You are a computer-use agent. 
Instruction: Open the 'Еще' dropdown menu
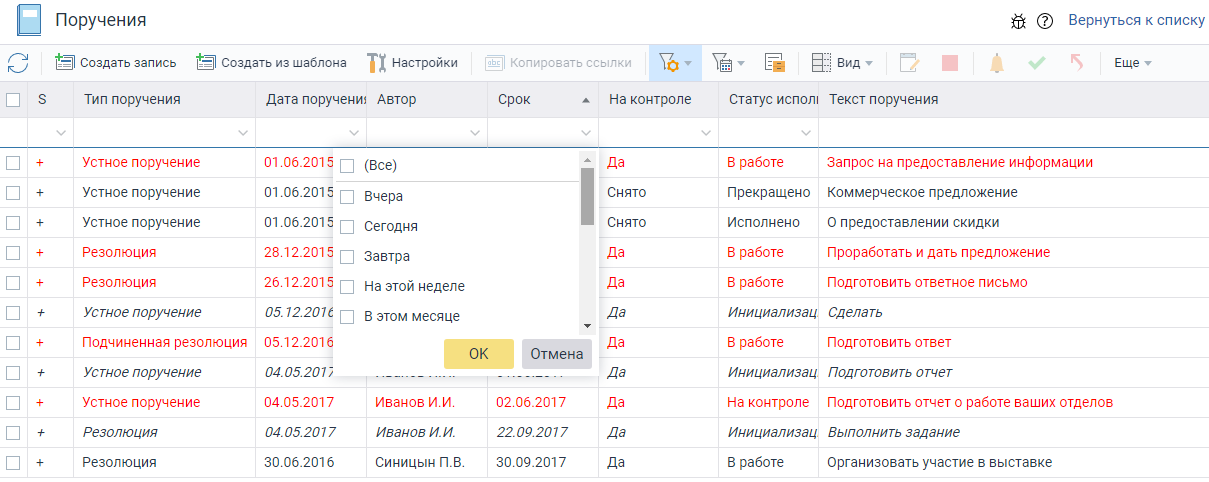coord(1132,63)
